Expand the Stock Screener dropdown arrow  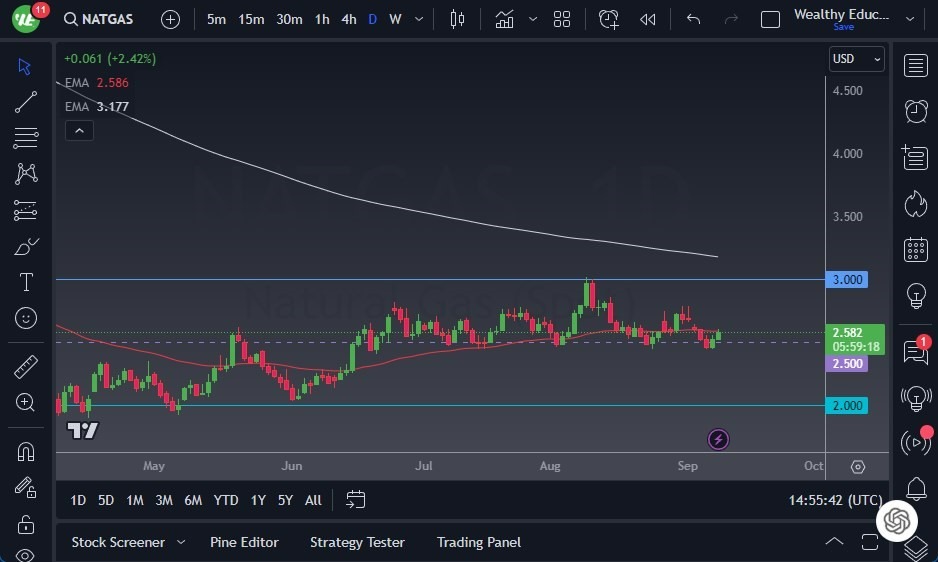tap(181, 542)
